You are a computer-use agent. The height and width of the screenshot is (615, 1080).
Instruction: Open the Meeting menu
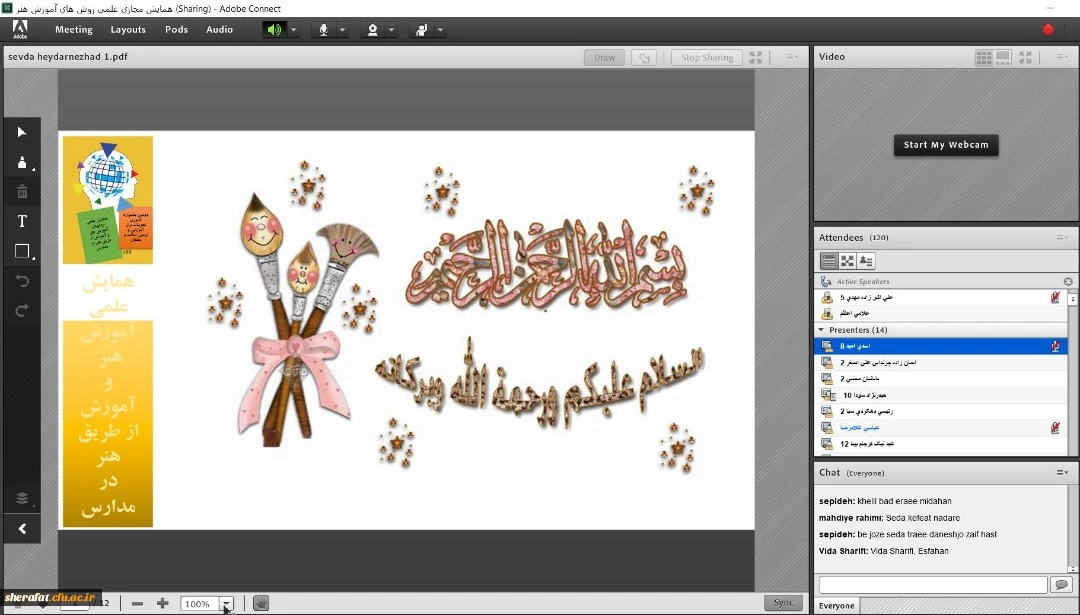pyautogui.click(x=74, y=30)
